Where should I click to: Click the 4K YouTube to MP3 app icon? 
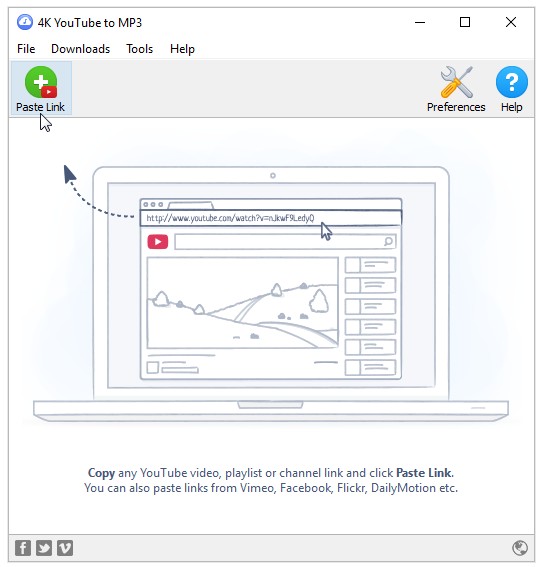pyautogui.click(x=25, y=22)
